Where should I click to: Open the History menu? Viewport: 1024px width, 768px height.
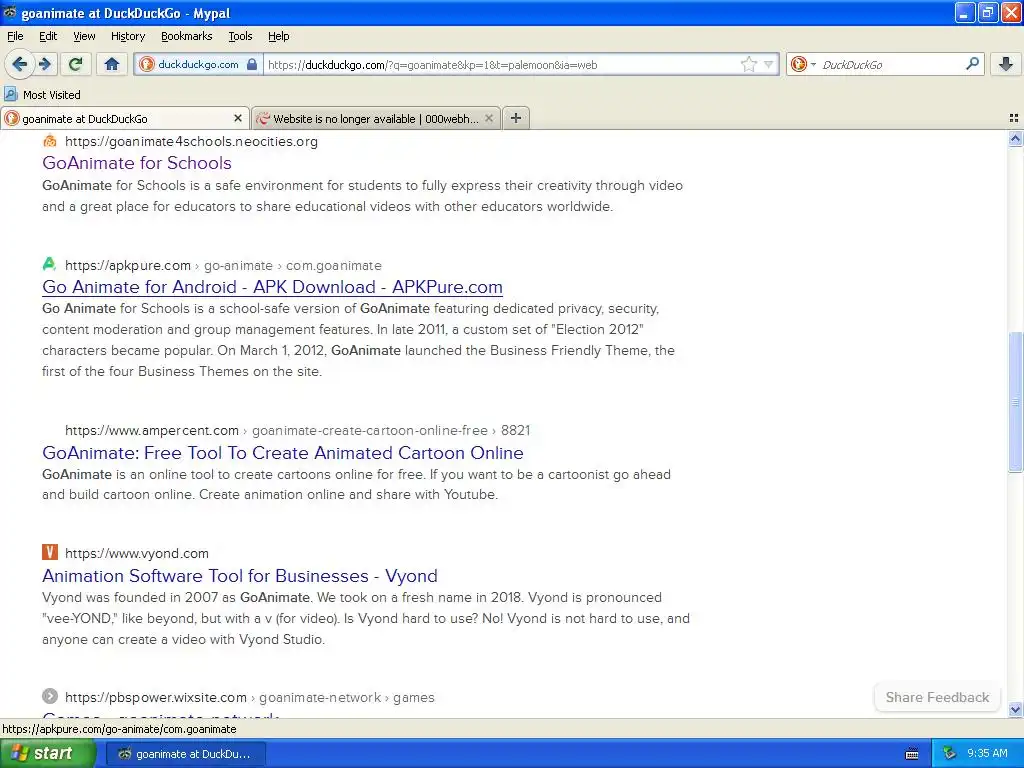127,36
